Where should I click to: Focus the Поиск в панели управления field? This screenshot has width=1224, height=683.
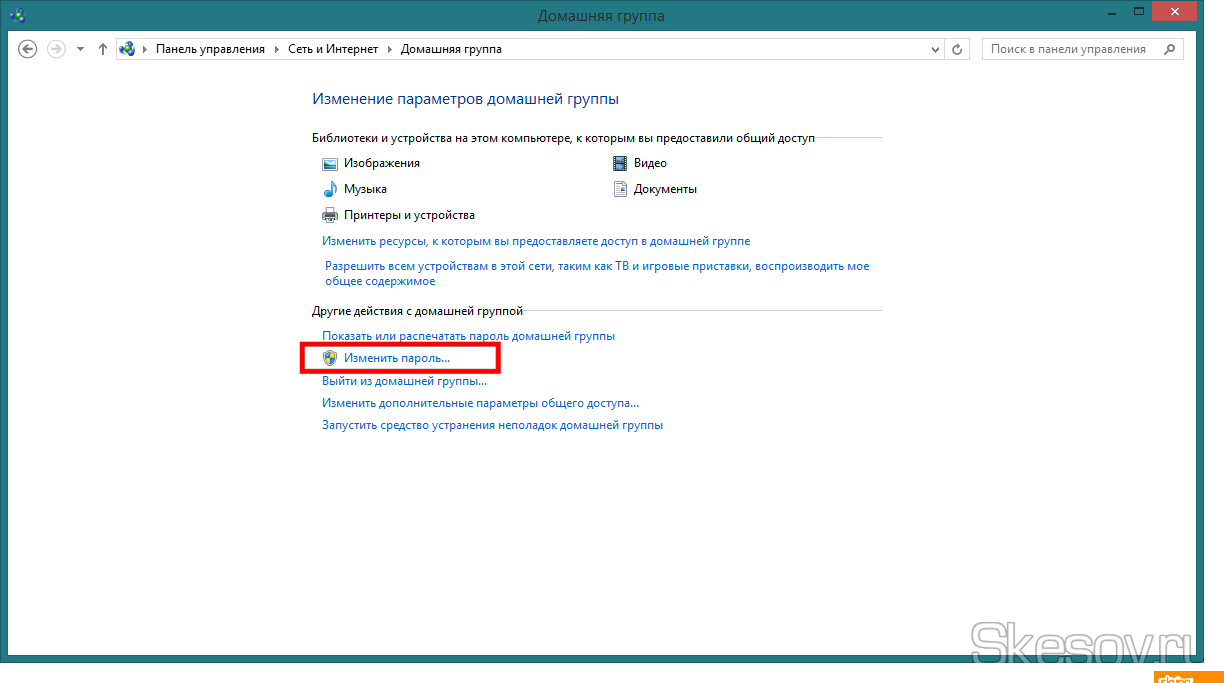click(1068, 49)
